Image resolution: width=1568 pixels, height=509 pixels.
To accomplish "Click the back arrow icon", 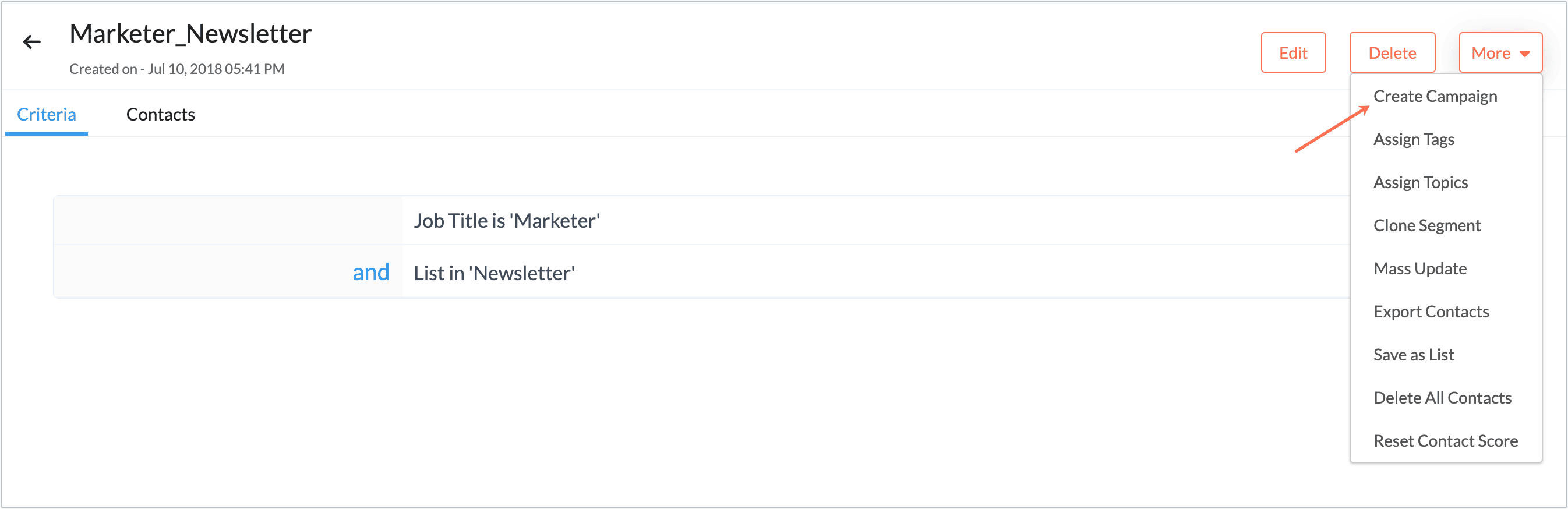I will tap(31, 42).
